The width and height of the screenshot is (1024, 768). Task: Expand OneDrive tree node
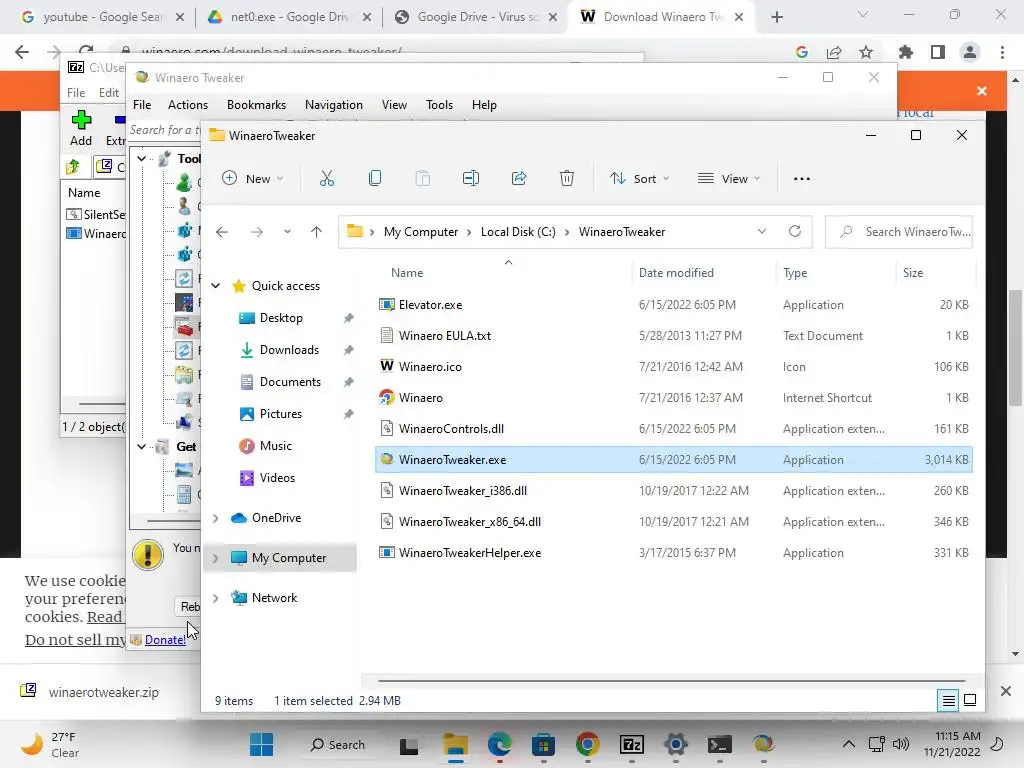coord(216,518)
